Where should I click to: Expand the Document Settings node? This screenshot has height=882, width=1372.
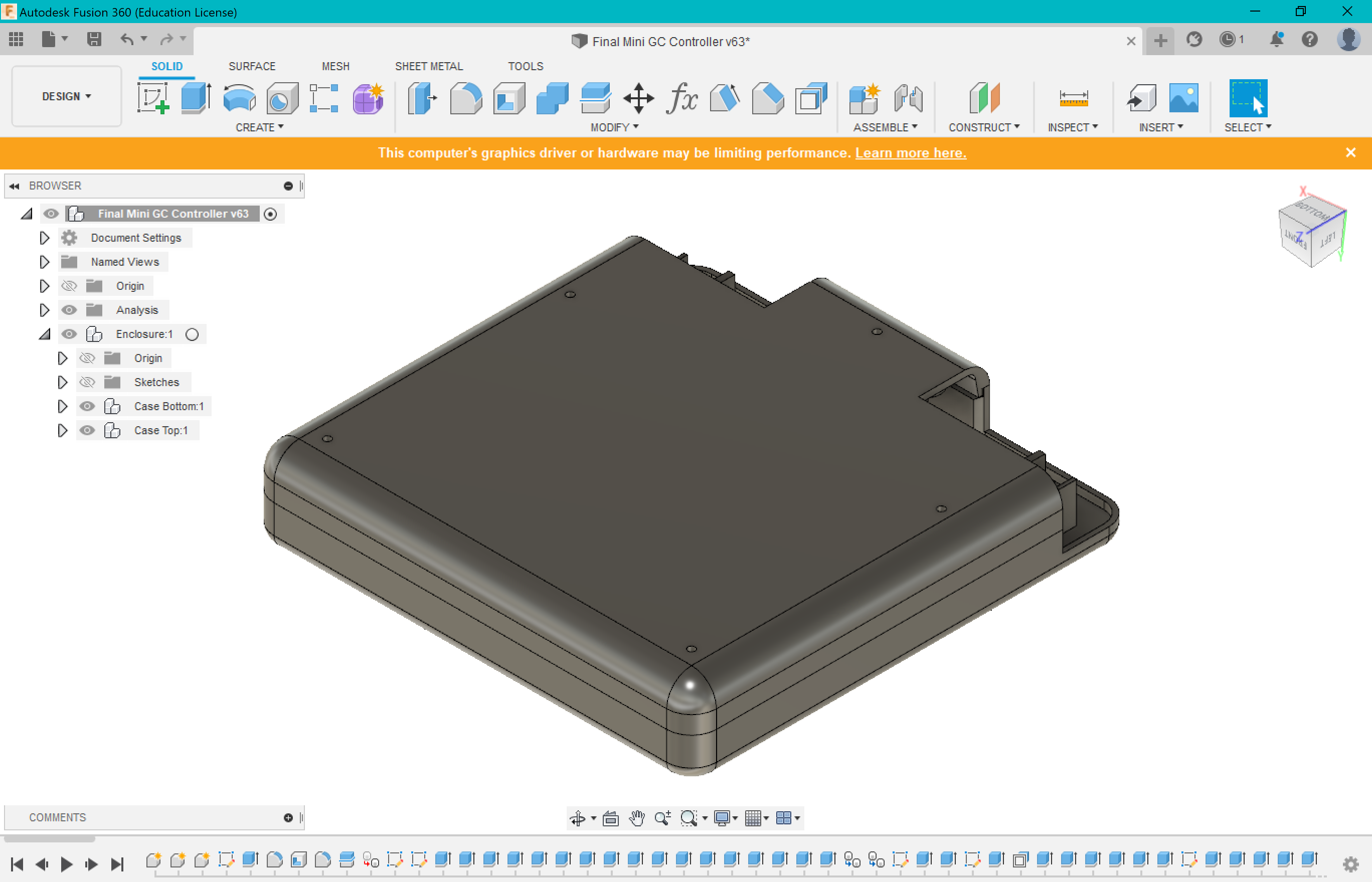(x=44, y=238)
